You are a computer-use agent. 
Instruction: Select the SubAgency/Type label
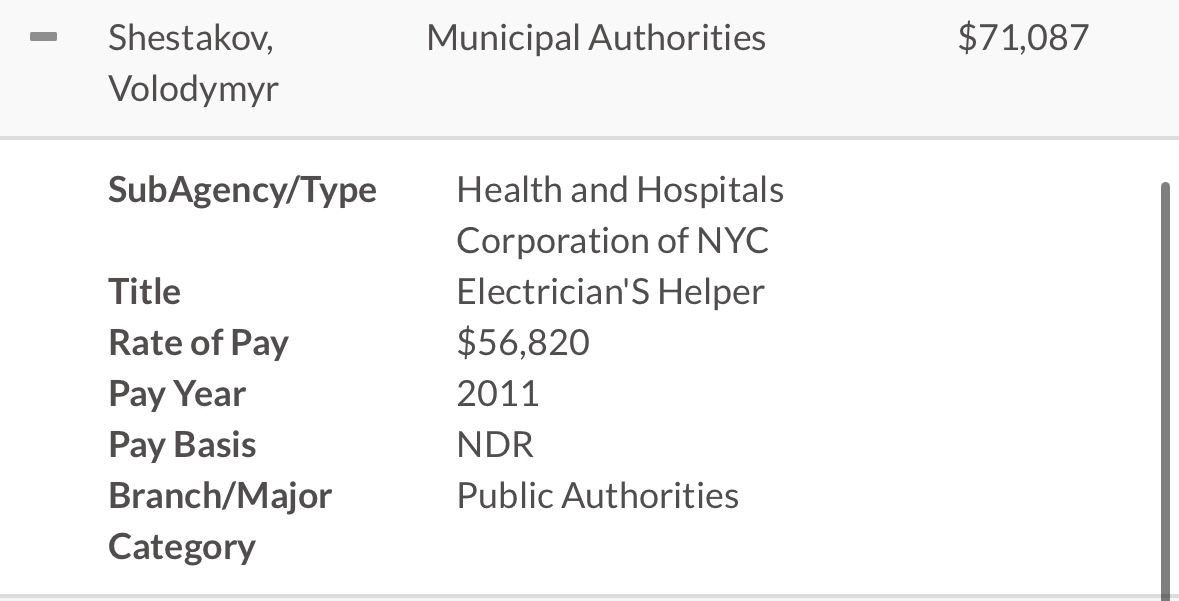tap(242, 190)
